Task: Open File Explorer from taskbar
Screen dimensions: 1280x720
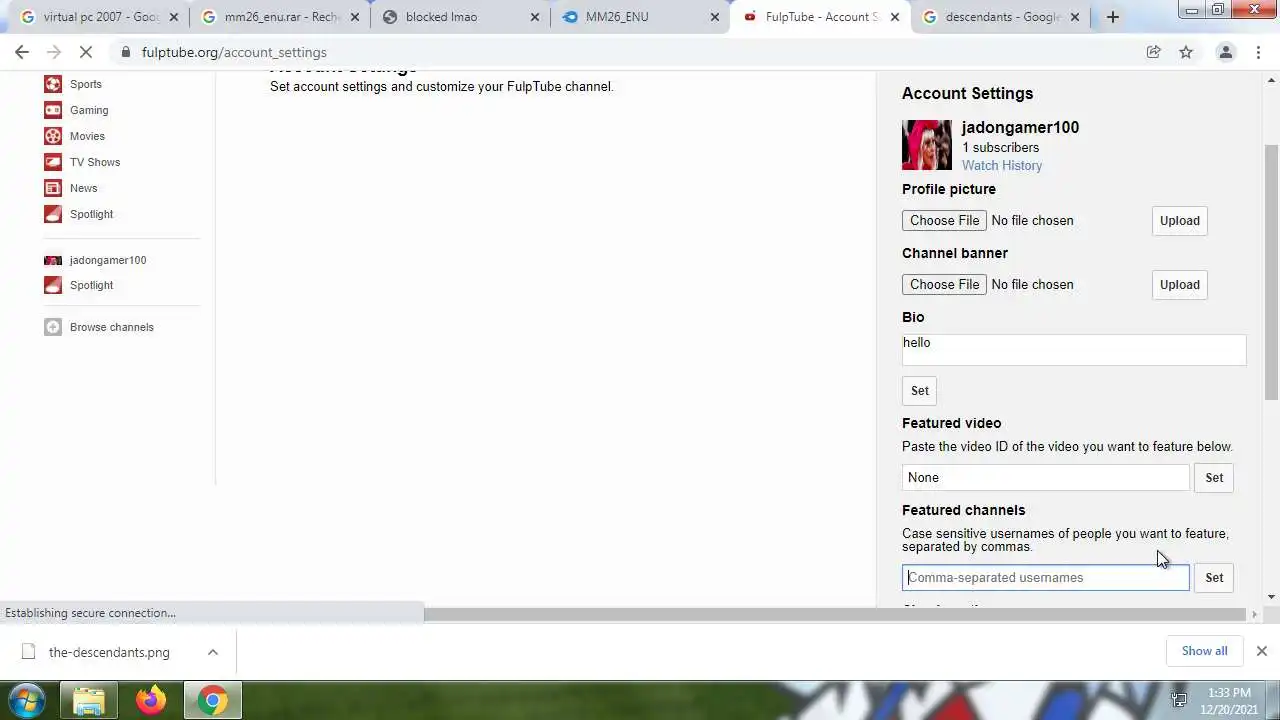Action: pyautogui.click(x=89, y=701)
